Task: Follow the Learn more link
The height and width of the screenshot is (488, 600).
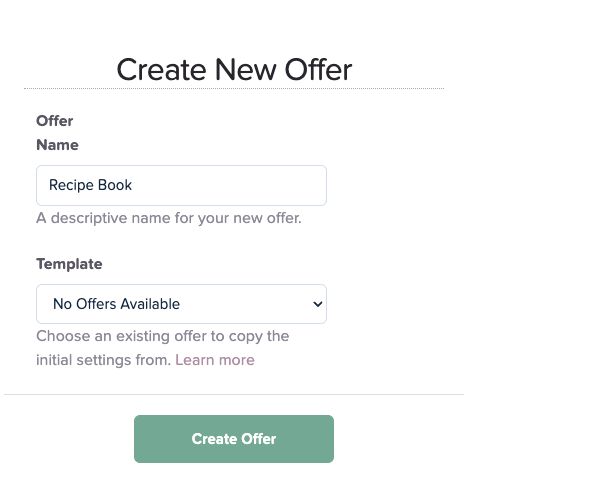Action: point(215,360)
